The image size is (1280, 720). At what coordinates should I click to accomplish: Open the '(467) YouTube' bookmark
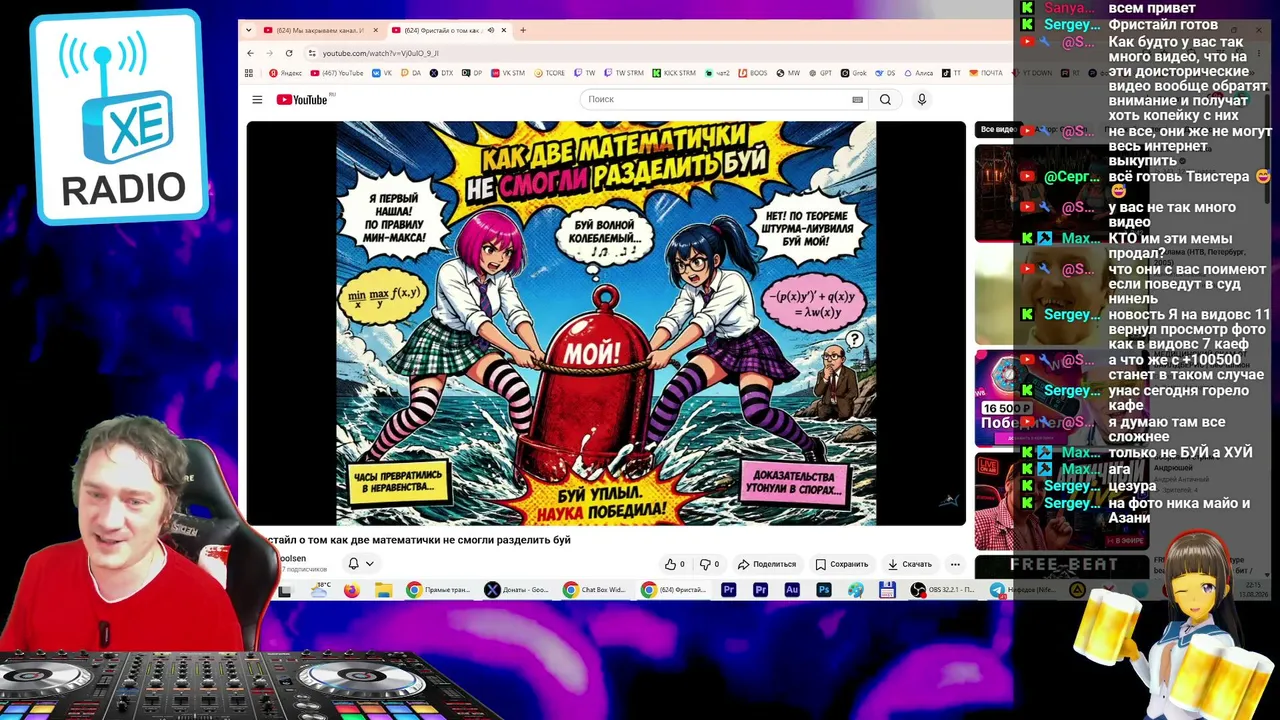(x=337, y=73)
